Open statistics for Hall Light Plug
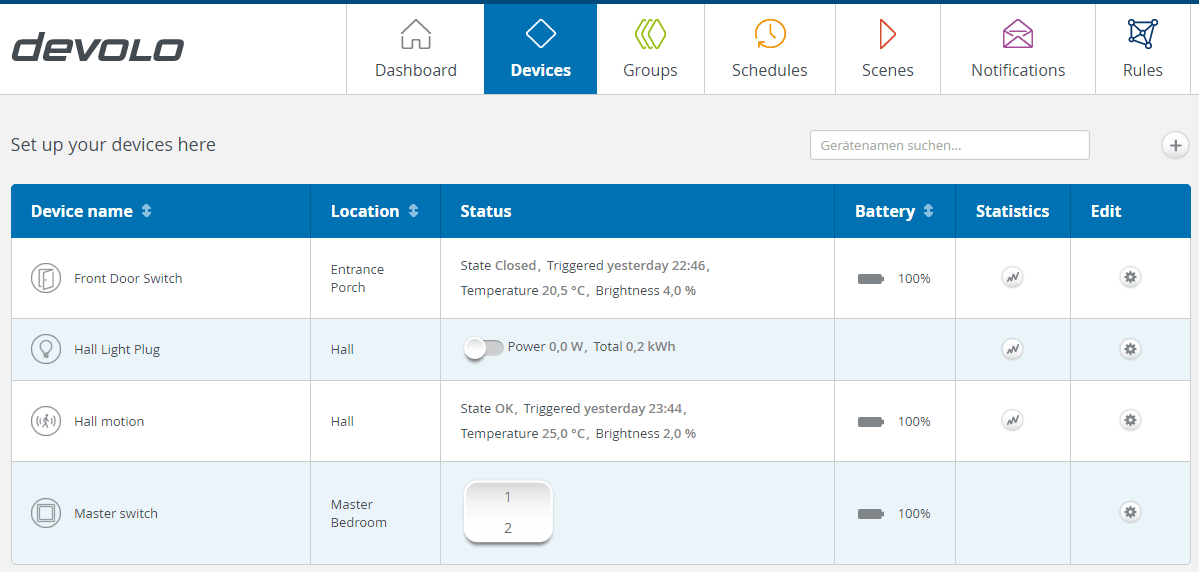The width and height of the screenshot is (1199, 572). click(1012, 349)
